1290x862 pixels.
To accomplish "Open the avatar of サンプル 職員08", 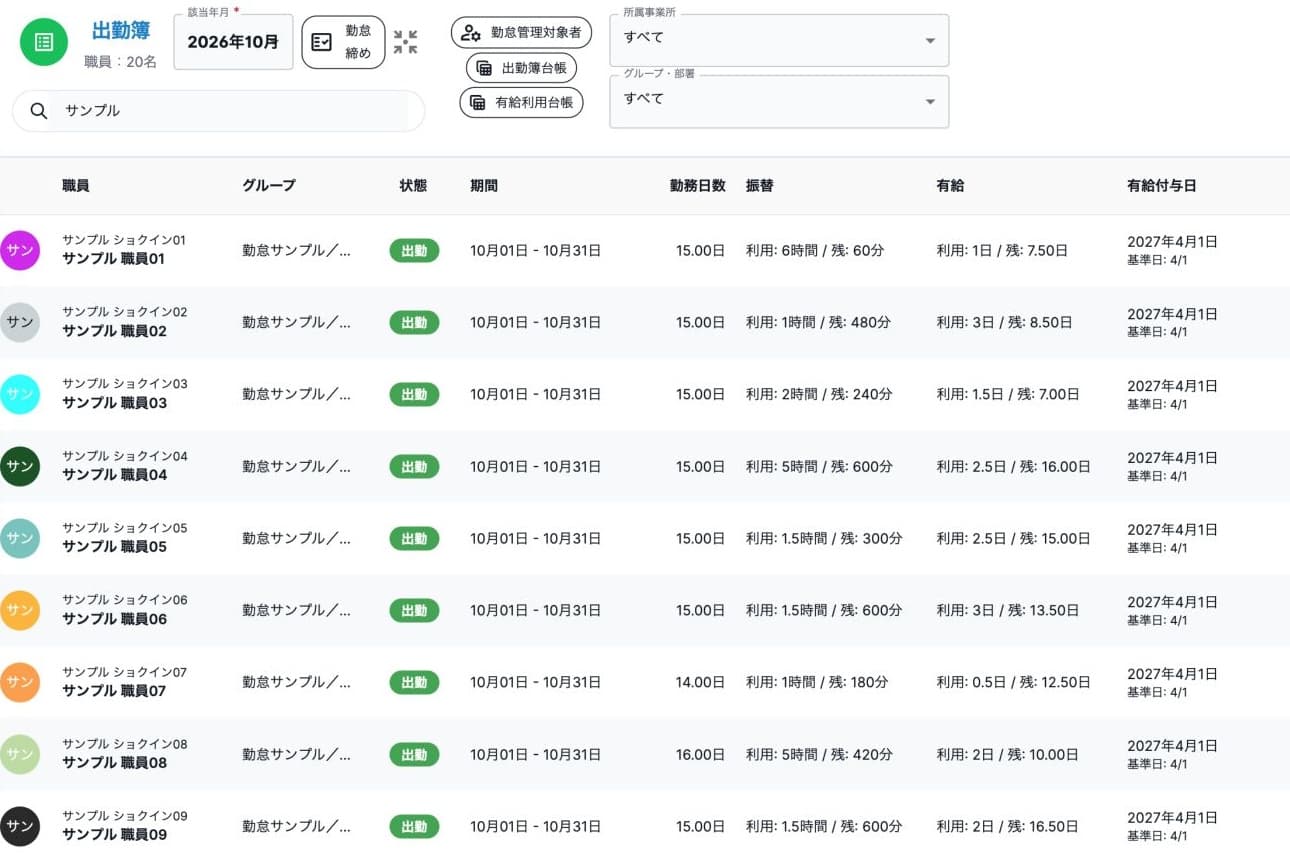I will point(20,754).
